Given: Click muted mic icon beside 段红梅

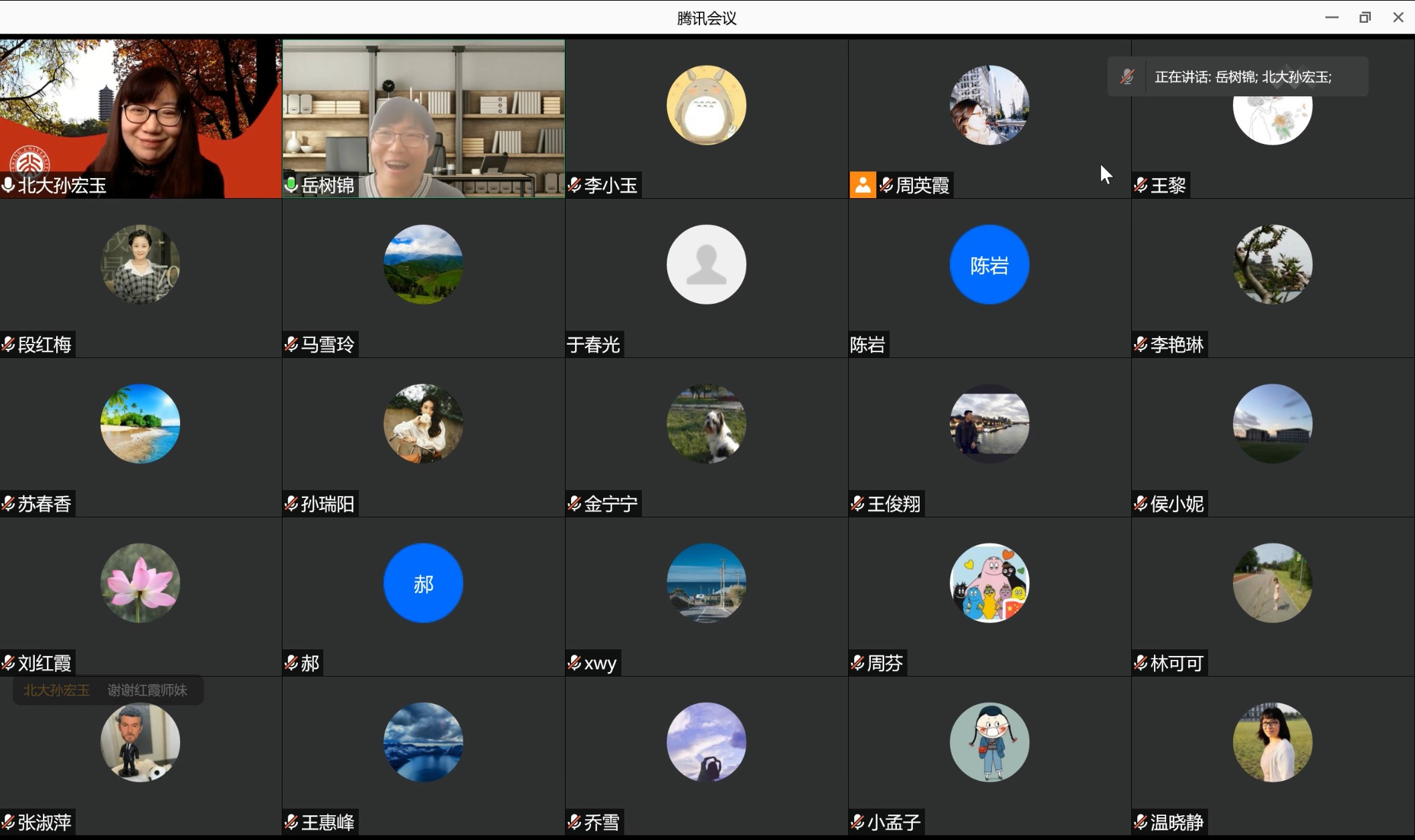Looking at the screenshot, I should (x=8, y=345).
